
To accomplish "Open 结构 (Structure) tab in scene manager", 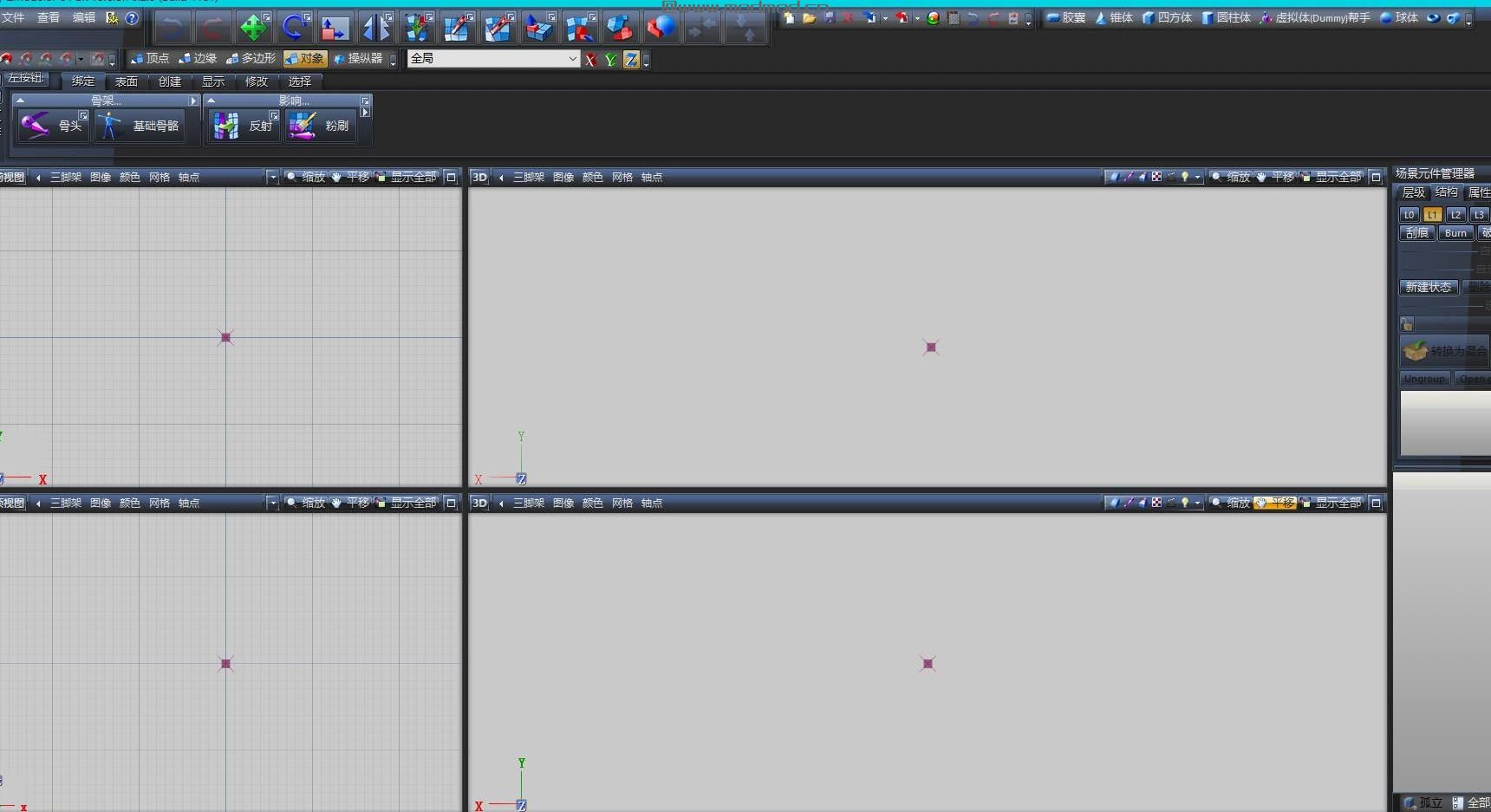I will coord(1447,192).
